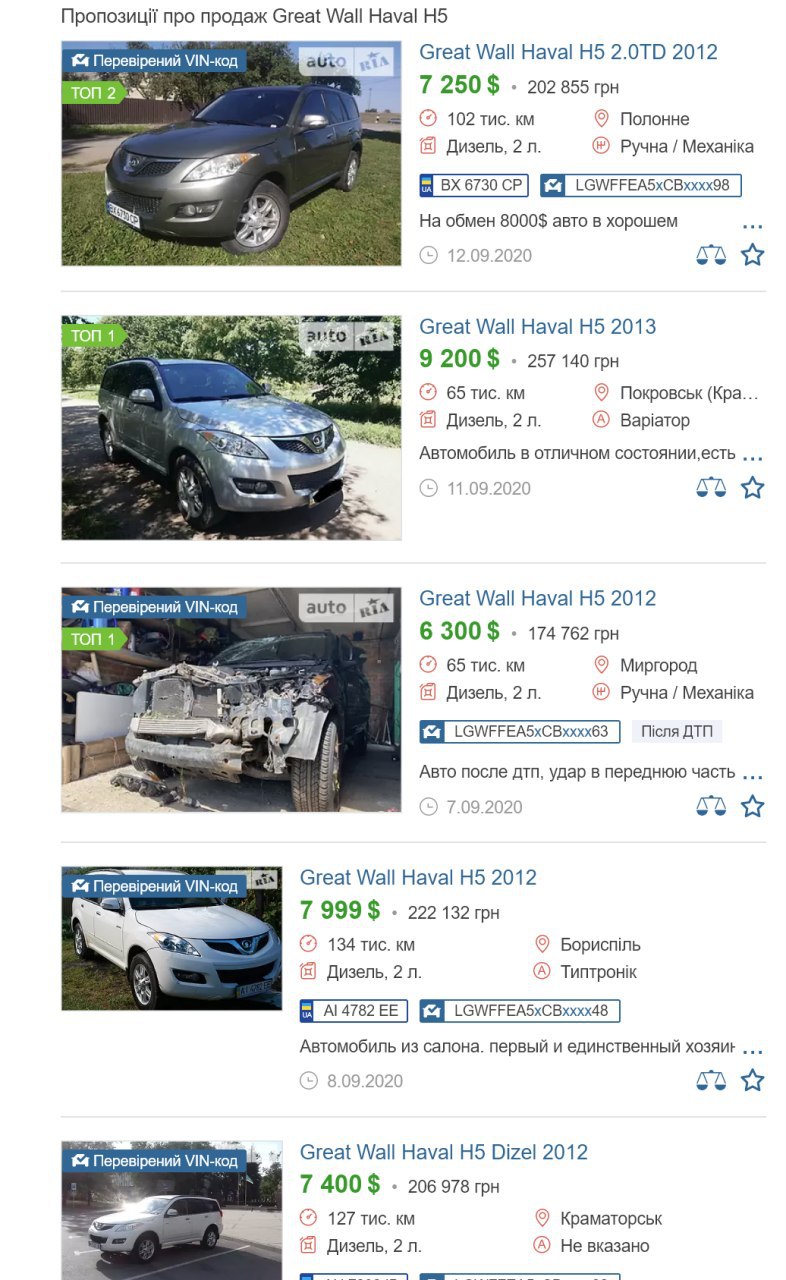Open the silver Haval H5 2013 photo
Viewport: 786px width, 1280px height.
[x=231, y=428]
